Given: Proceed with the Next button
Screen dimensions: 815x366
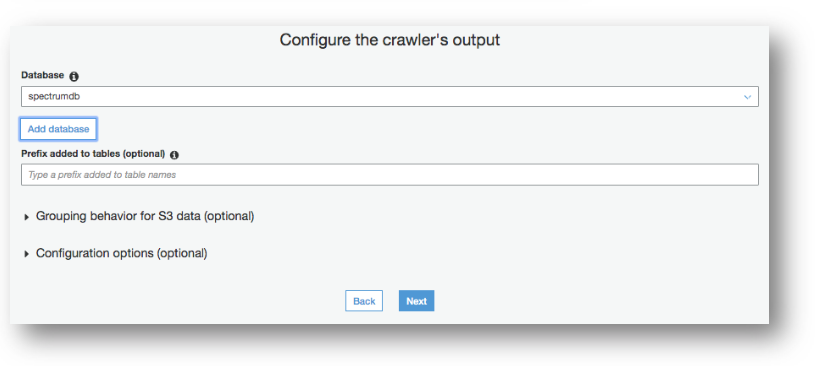Looking at the screenshot, I should 416,301.
